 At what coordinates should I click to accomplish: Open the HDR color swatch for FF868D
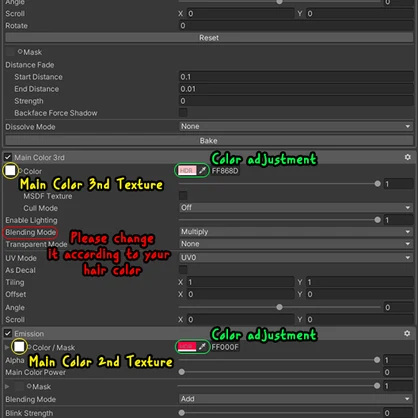187,171
